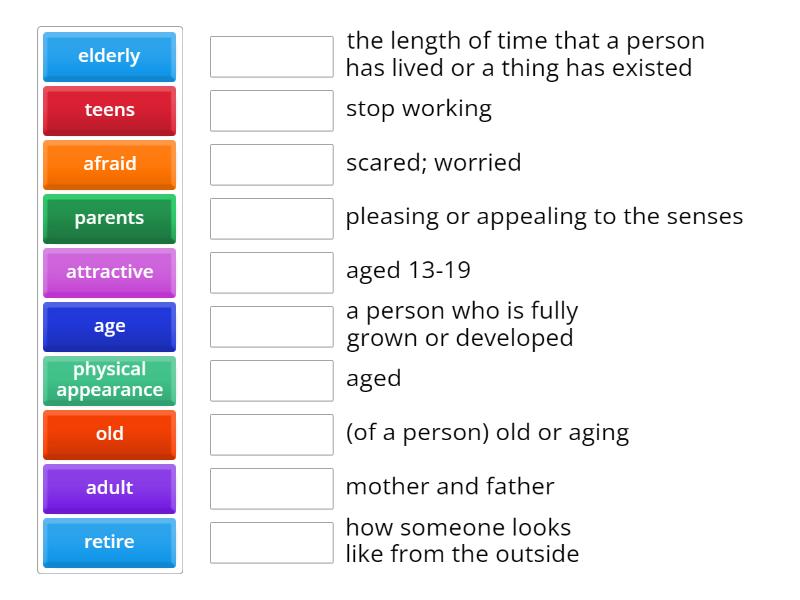This screenshot has height=600, width=800.
Task: Select the 'elderly' word tile
Action: pos(109,57)
